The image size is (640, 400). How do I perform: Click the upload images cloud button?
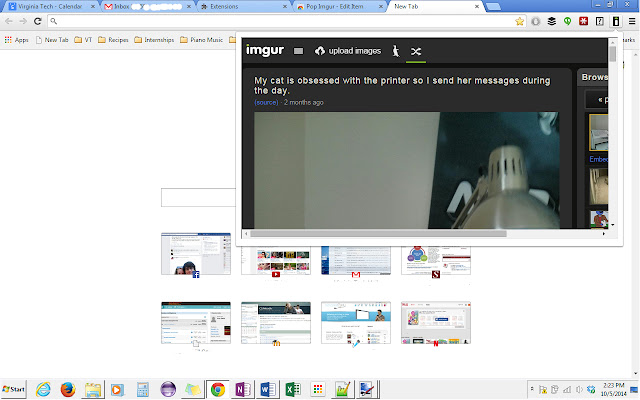348,51
